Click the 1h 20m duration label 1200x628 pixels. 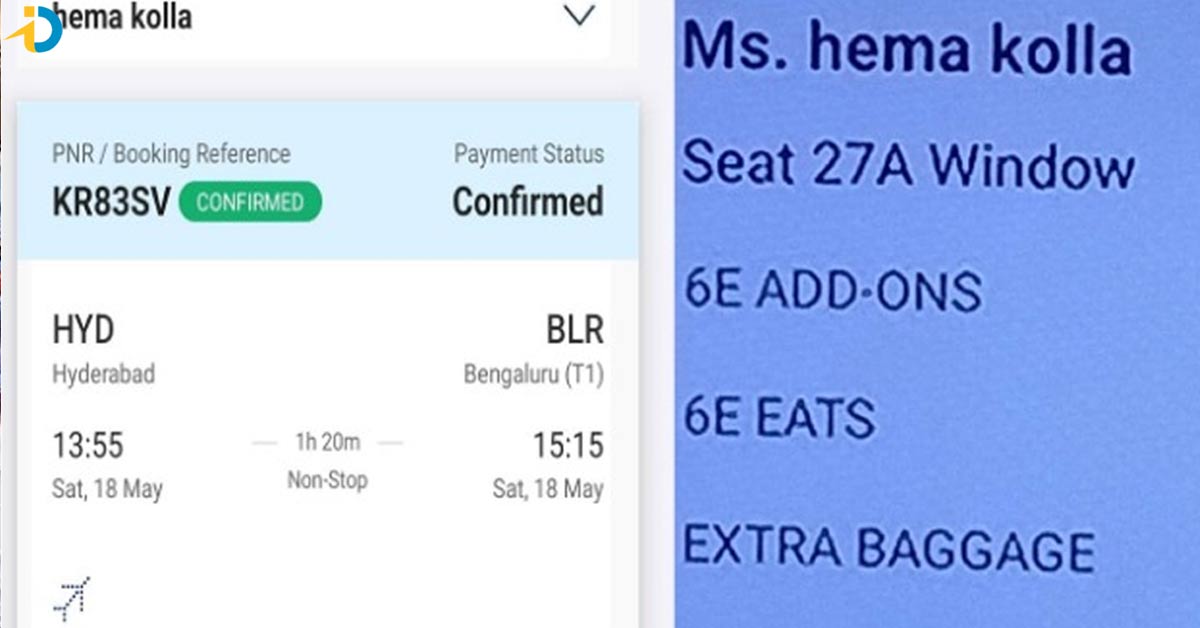point(327,441)
